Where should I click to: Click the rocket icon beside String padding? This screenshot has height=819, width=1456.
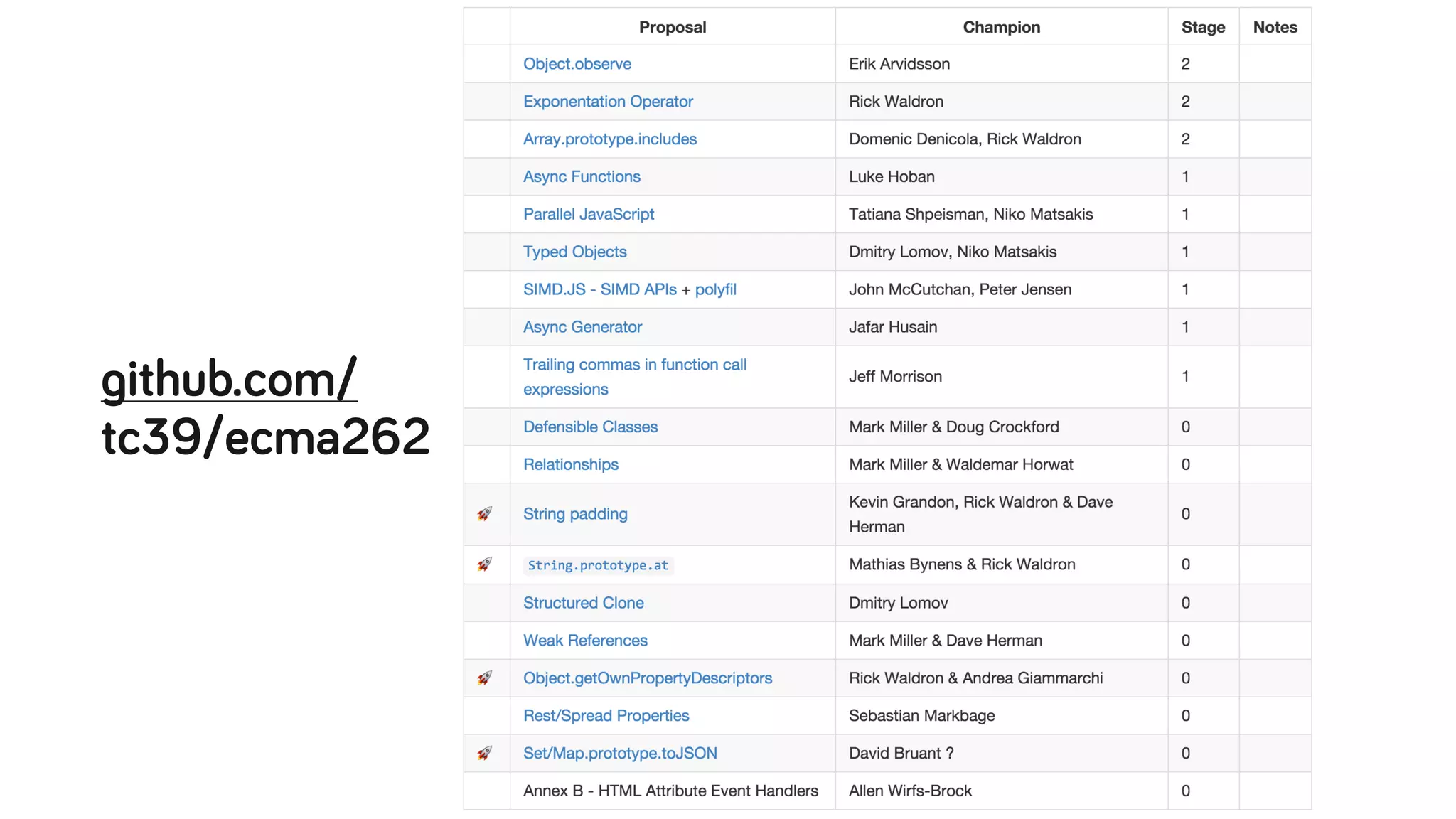pos(485,514)
